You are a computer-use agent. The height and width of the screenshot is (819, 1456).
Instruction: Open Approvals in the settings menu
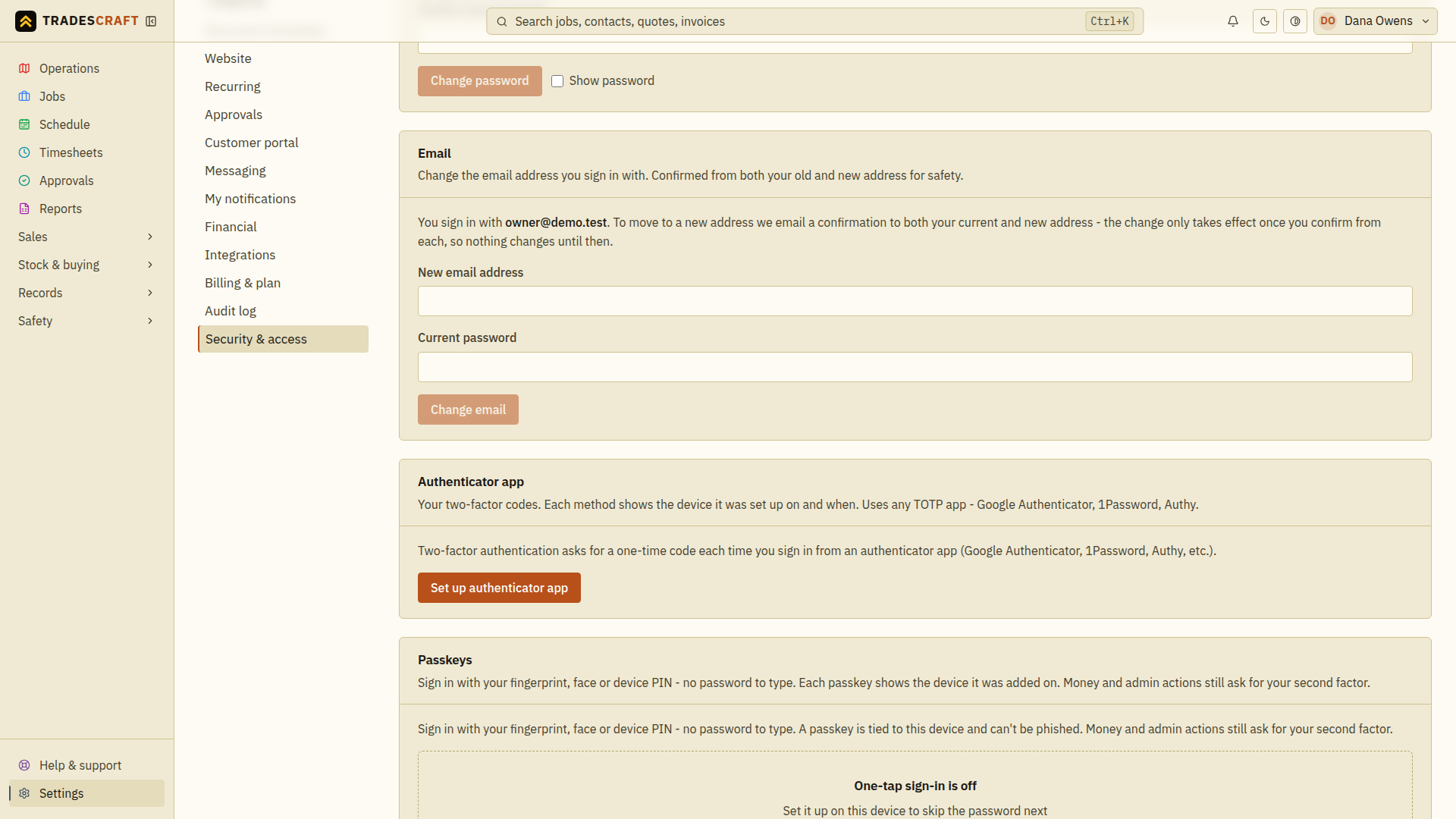283,115
